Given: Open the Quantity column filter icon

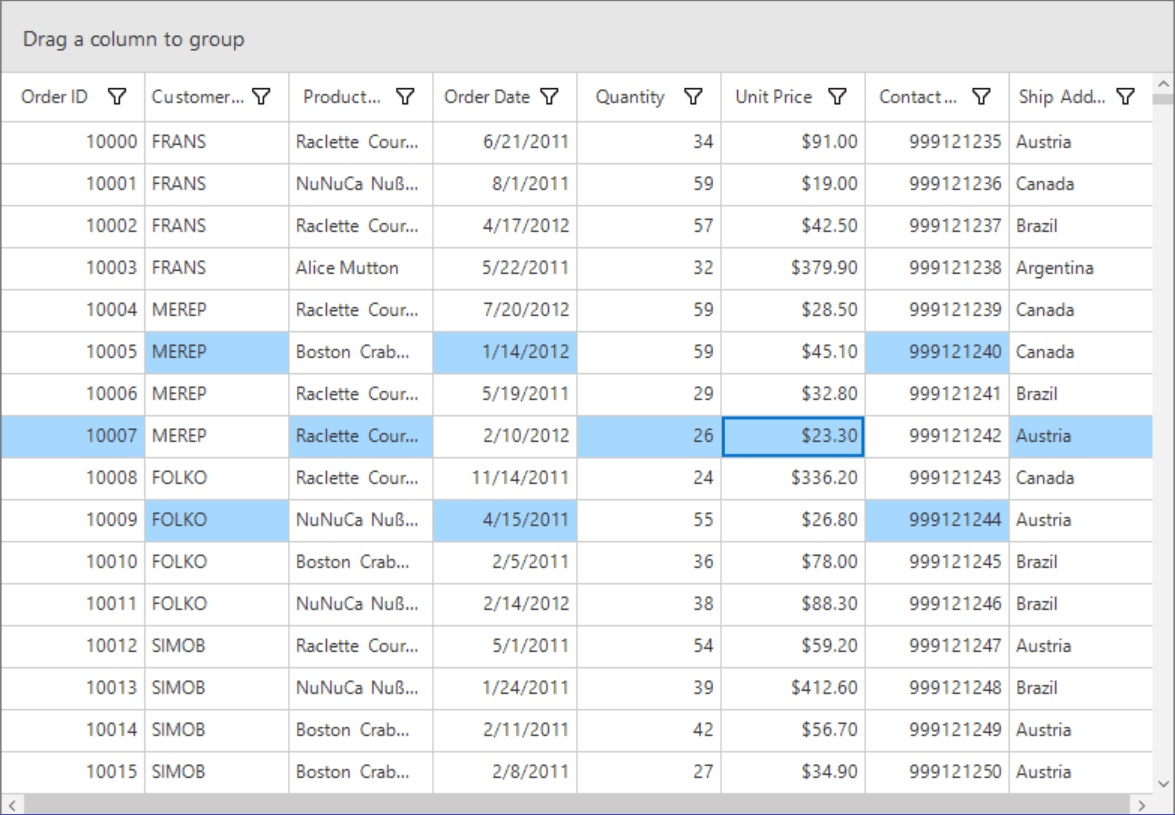Looking at the screenshot, I should pyautogui.click(x=693, y=97).
